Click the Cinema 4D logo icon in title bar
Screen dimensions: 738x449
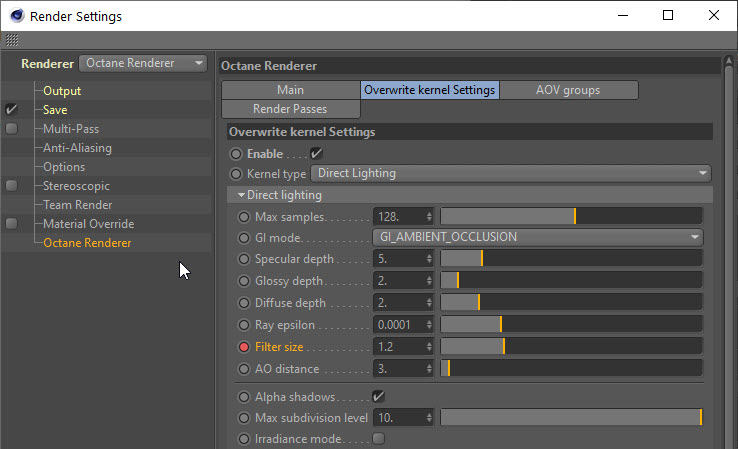point(15,16)
